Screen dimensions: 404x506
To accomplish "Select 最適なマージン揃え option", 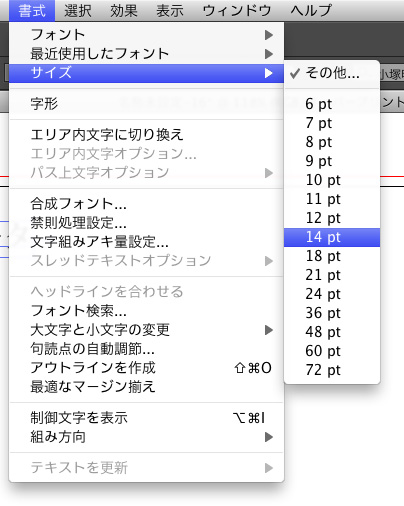I will point(146,387).
